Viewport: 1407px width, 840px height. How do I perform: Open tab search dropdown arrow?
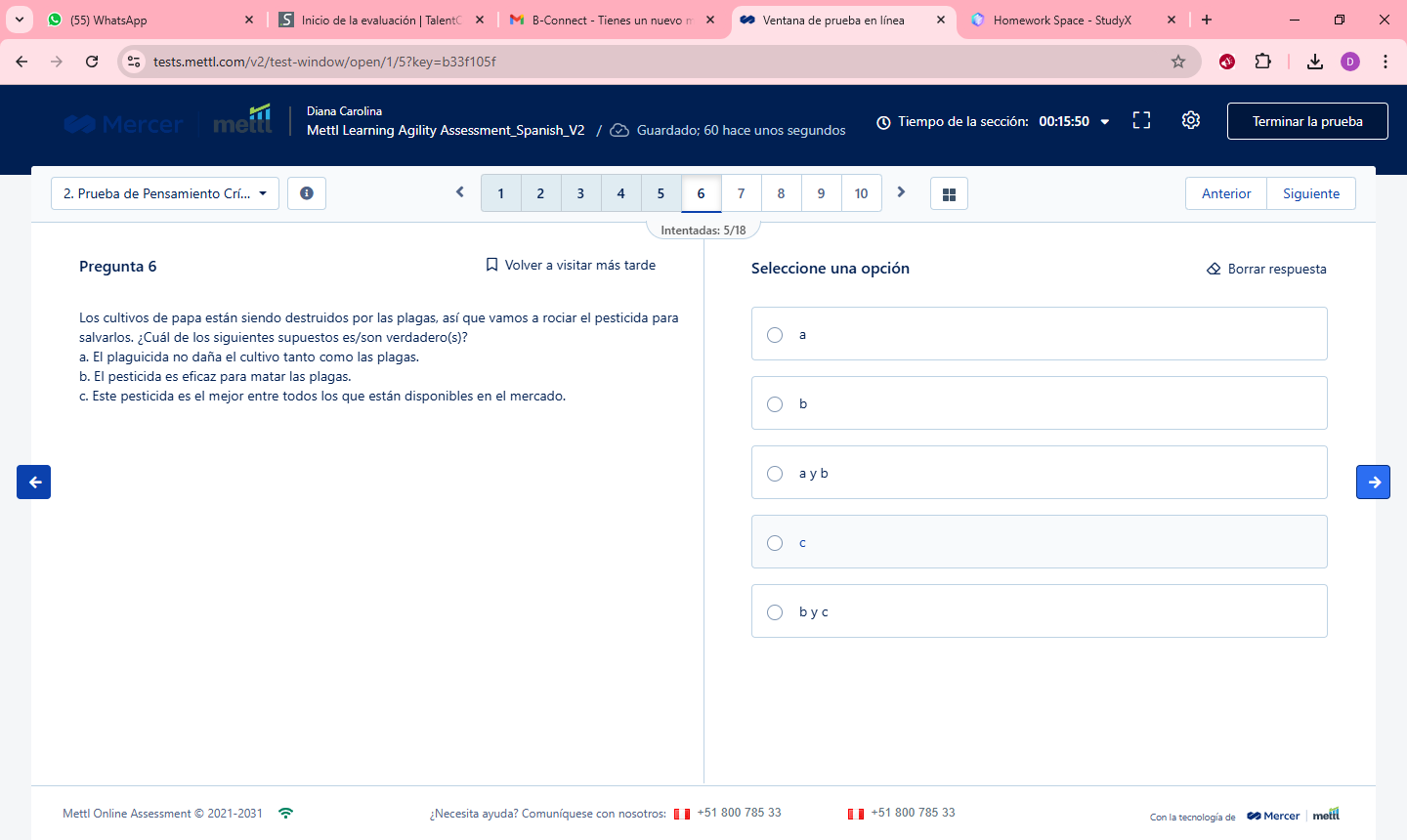point(20,20)
